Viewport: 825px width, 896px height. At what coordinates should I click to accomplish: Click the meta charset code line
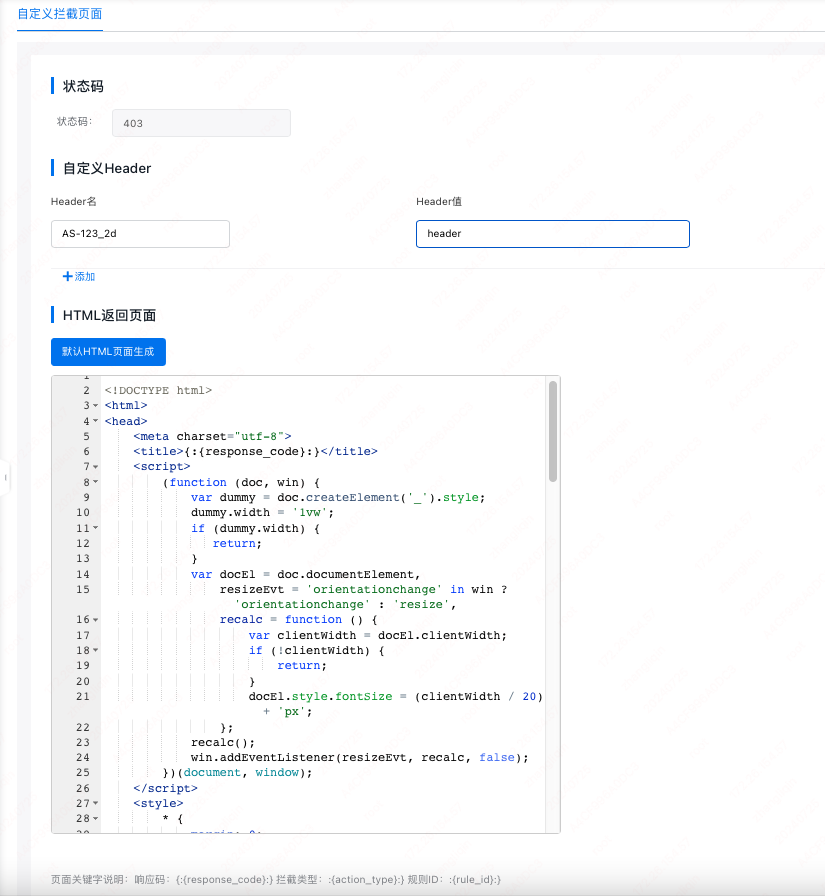[212, 437]
